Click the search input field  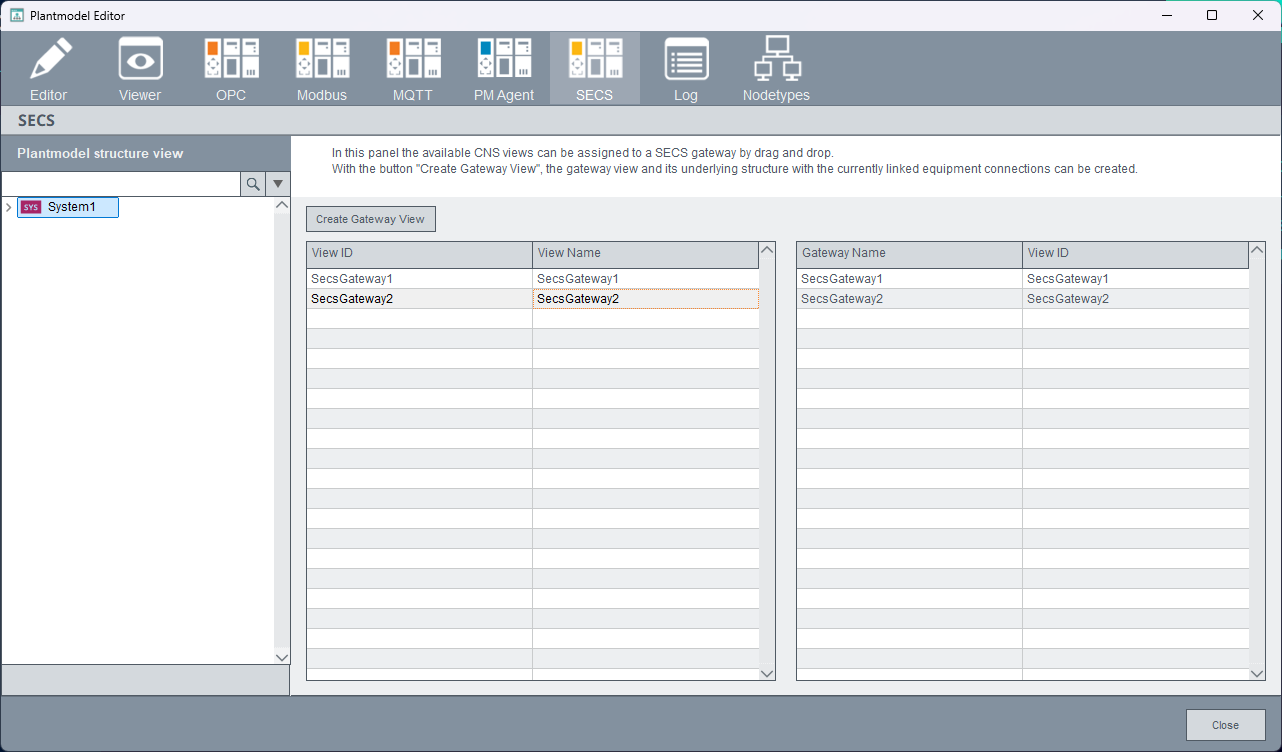pyautogui.click(x=121, y=184)
